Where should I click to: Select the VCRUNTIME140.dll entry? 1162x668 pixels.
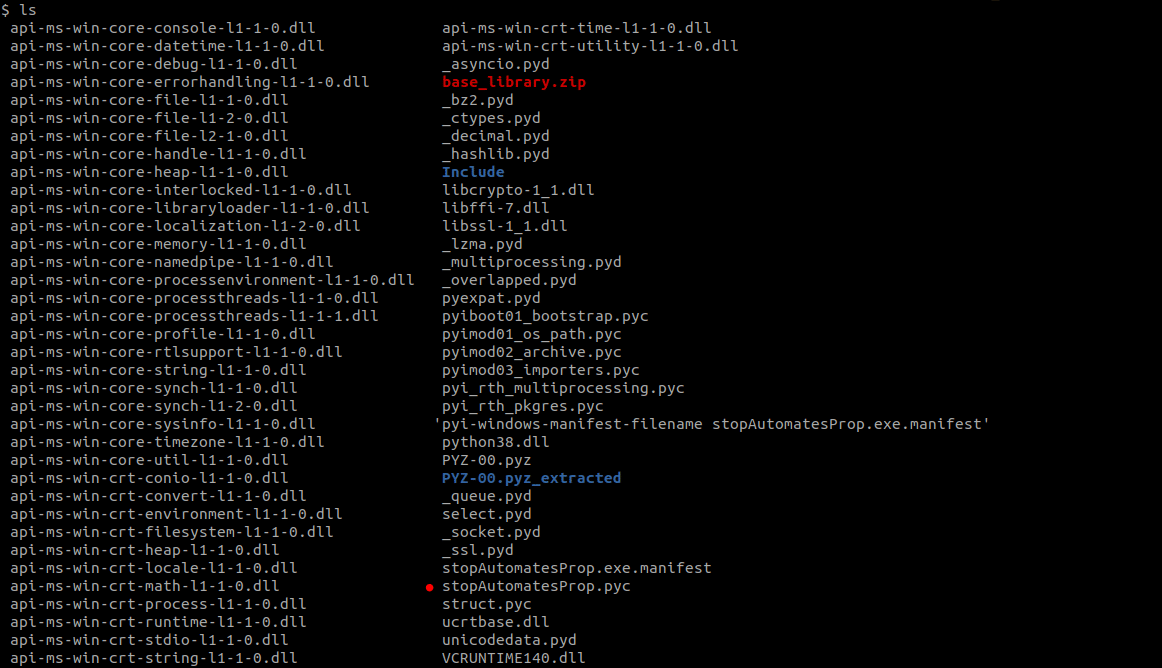point(514,658)
